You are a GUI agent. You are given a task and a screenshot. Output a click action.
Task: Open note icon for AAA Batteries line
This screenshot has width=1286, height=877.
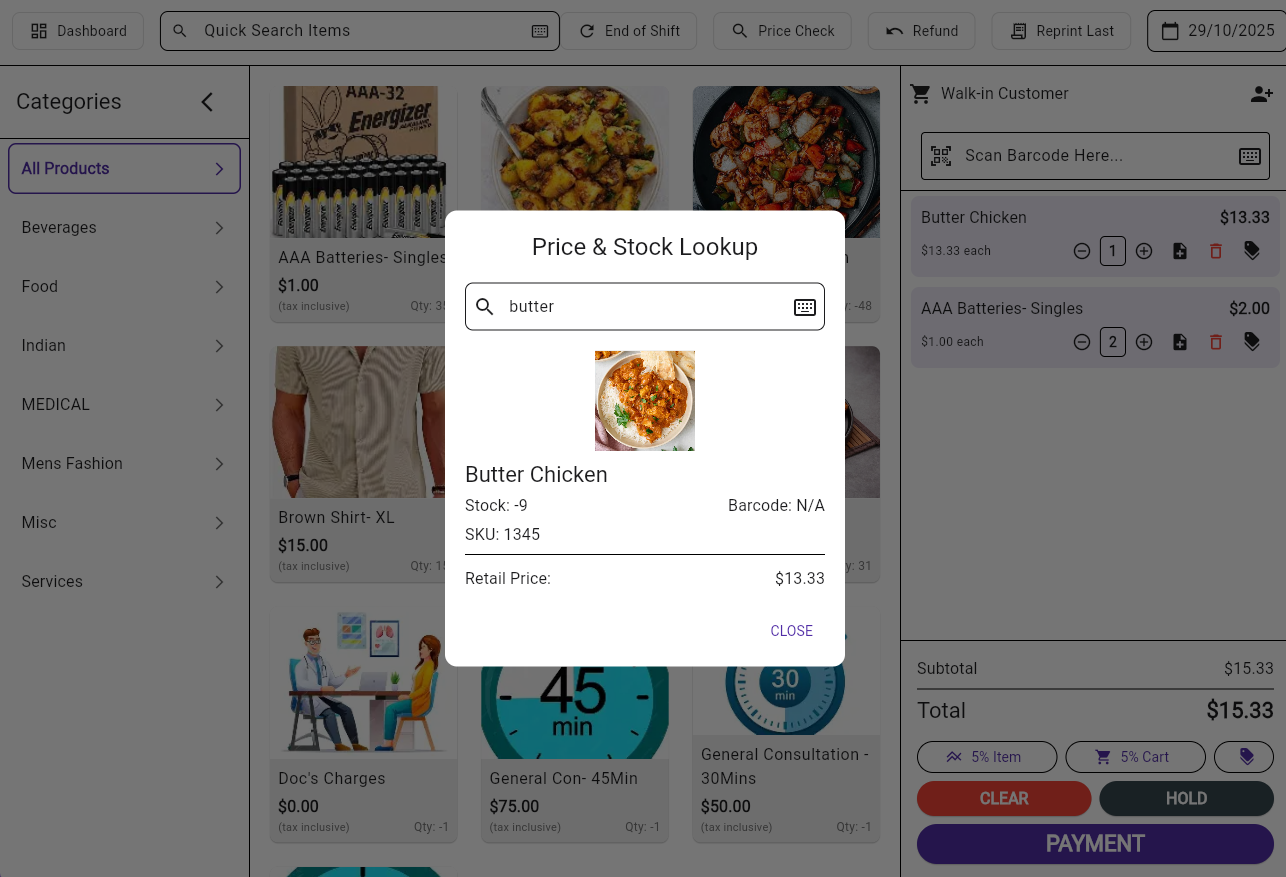[x=1180, y=342]
